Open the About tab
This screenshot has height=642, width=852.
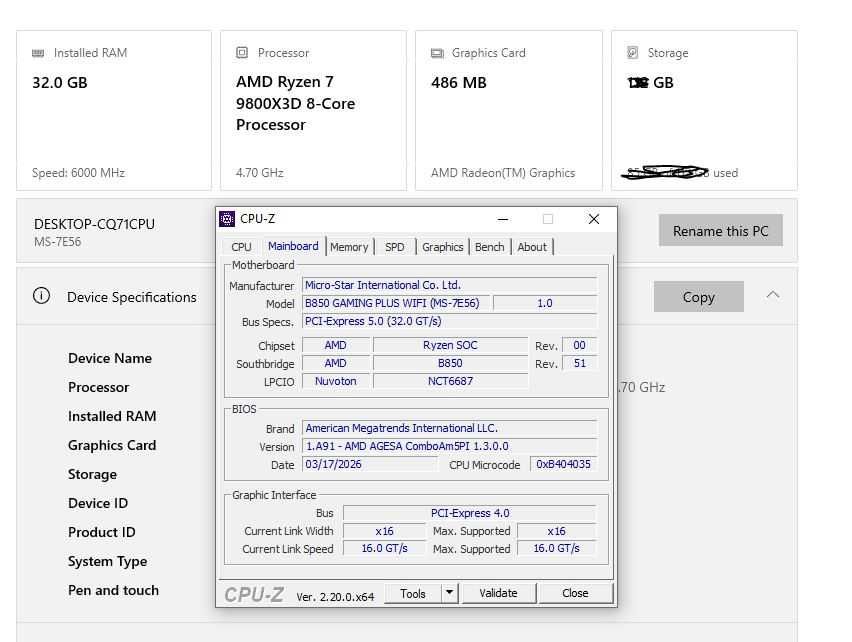coord(532,247)
